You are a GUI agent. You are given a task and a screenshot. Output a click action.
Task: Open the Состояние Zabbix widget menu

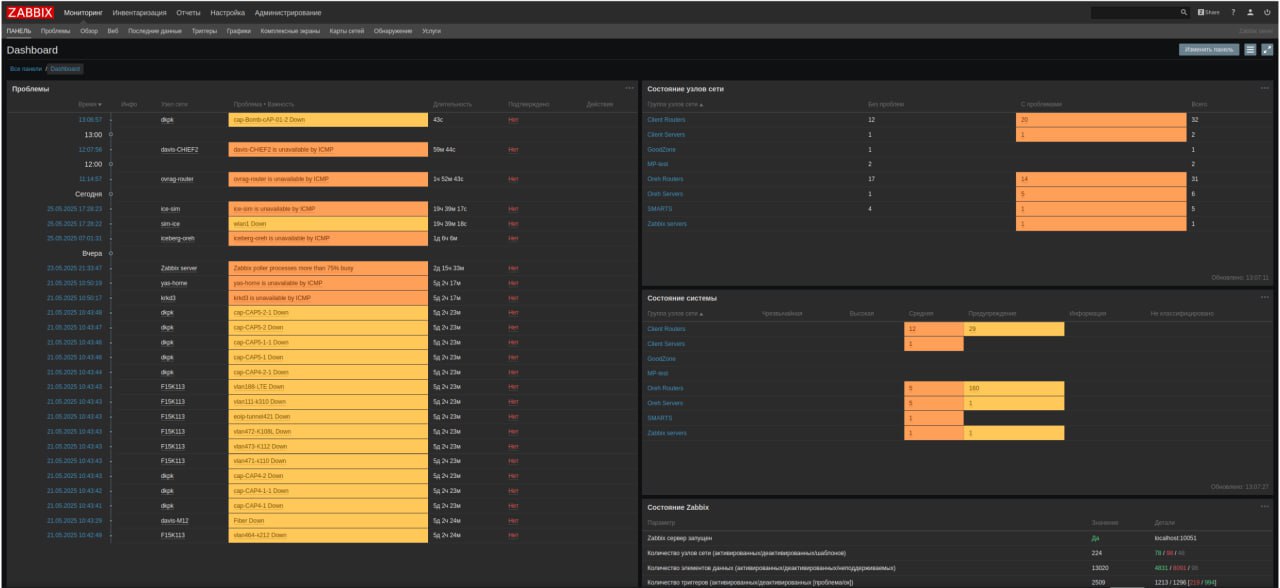[1265, 506]
